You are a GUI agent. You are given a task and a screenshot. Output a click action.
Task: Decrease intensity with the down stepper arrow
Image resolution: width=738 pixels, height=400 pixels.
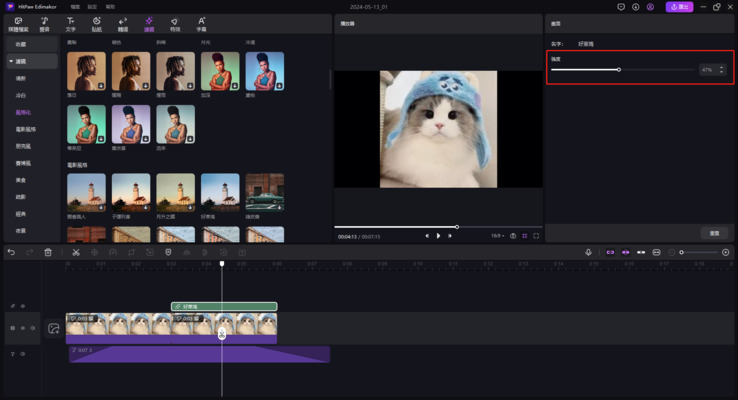coord(722,72)
